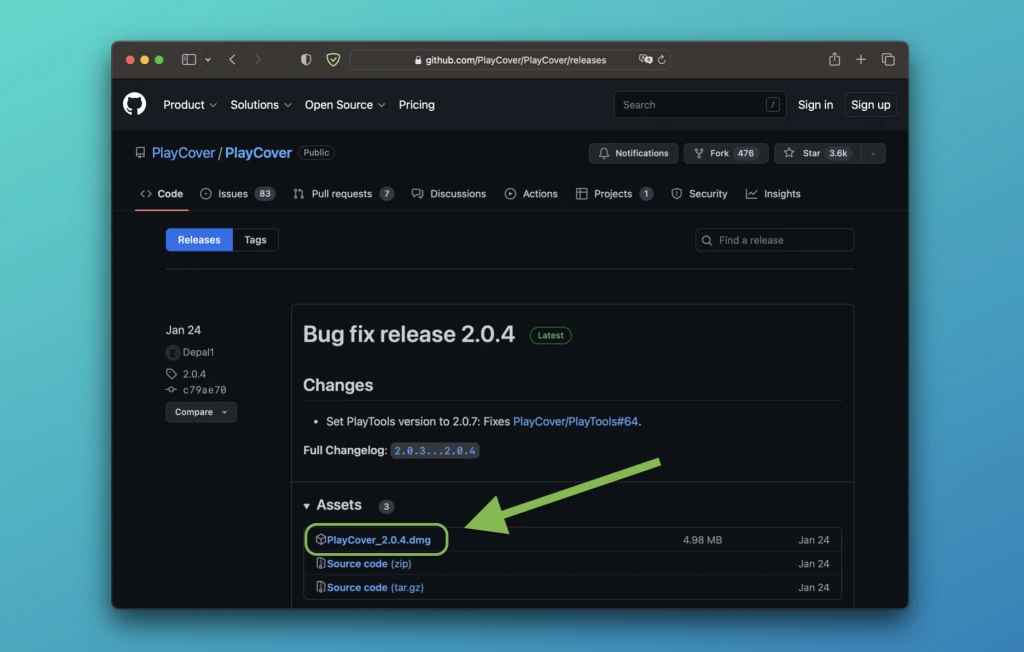
Task: Click the Sign up button
Action: (x=871, y=105)
